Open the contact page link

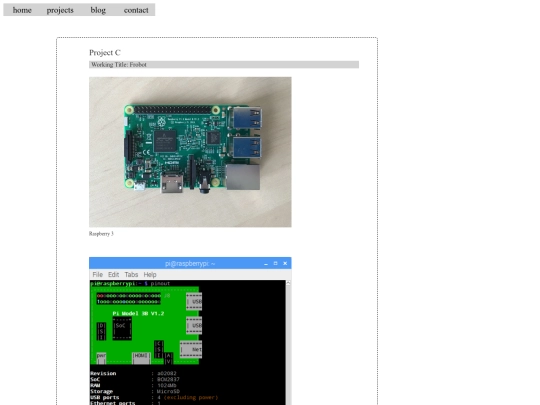click(136, 10)
